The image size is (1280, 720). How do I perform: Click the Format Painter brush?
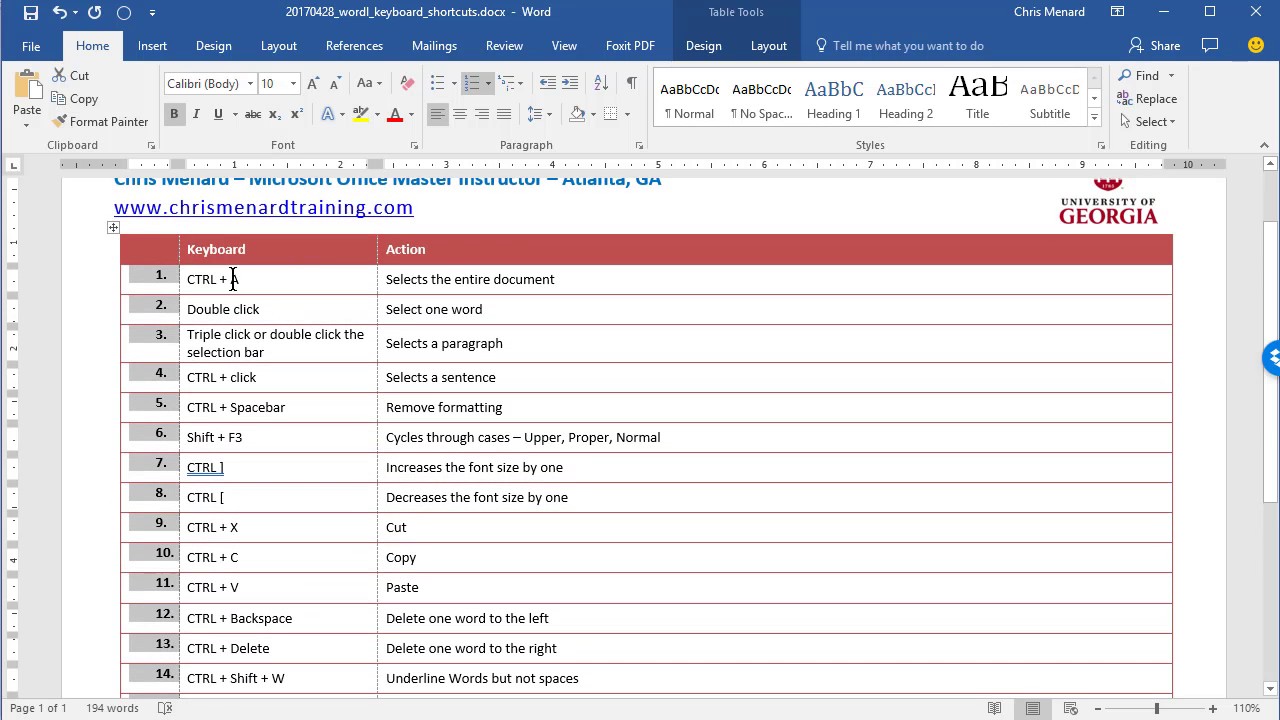59,121
